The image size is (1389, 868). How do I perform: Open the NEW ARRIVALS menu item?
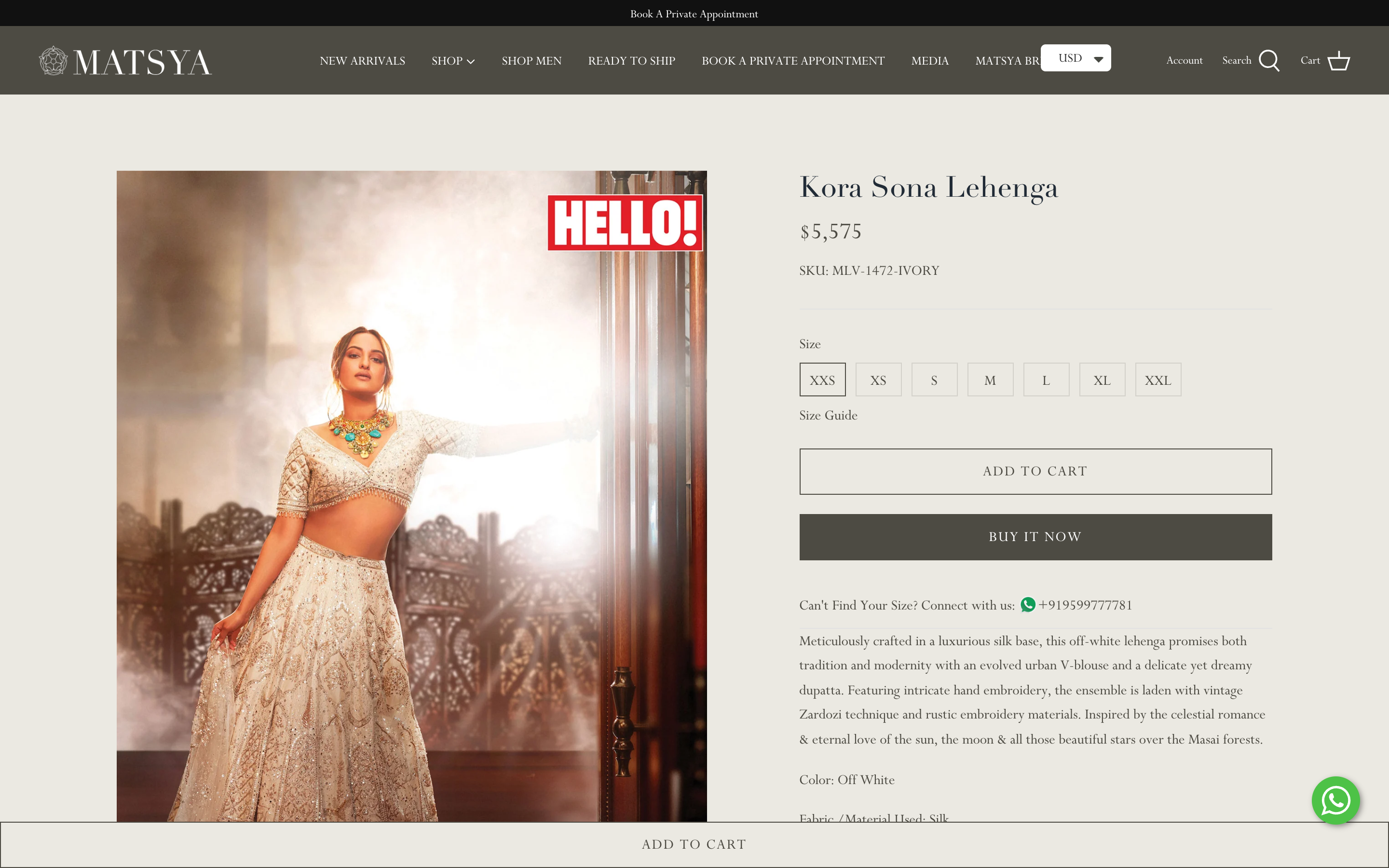click(x=362, y=60)
